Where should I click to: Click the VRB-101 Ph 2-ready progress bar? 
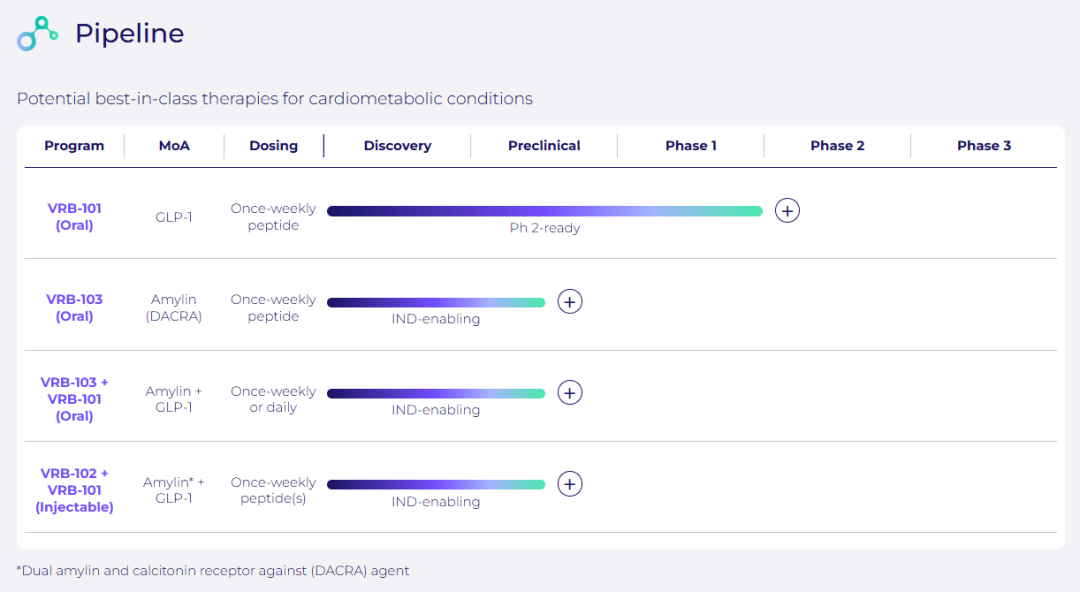click(544, 211)
